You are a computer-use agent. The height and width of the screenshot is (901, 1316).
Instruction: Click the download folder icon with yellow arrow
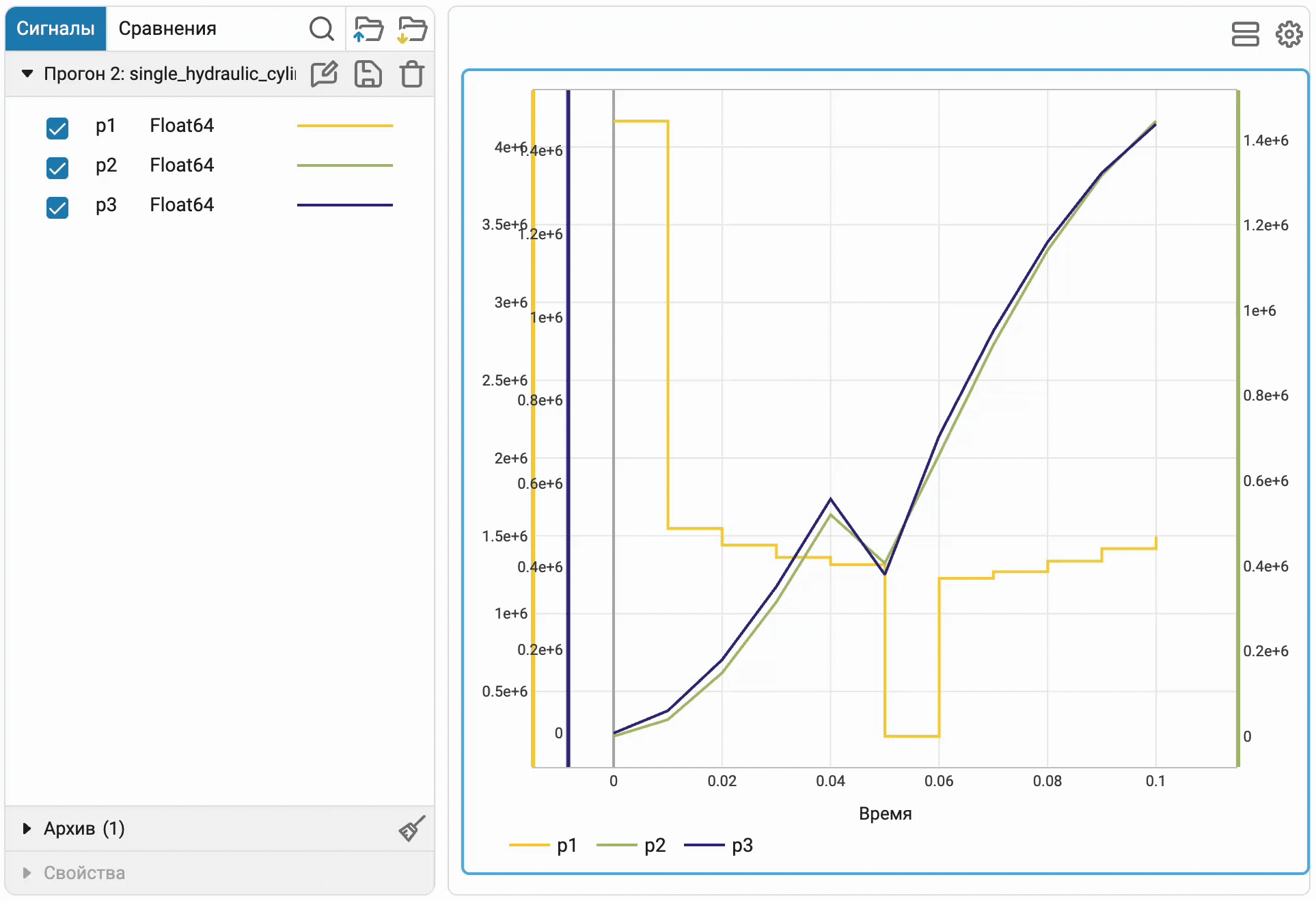(x=412, y=29)
